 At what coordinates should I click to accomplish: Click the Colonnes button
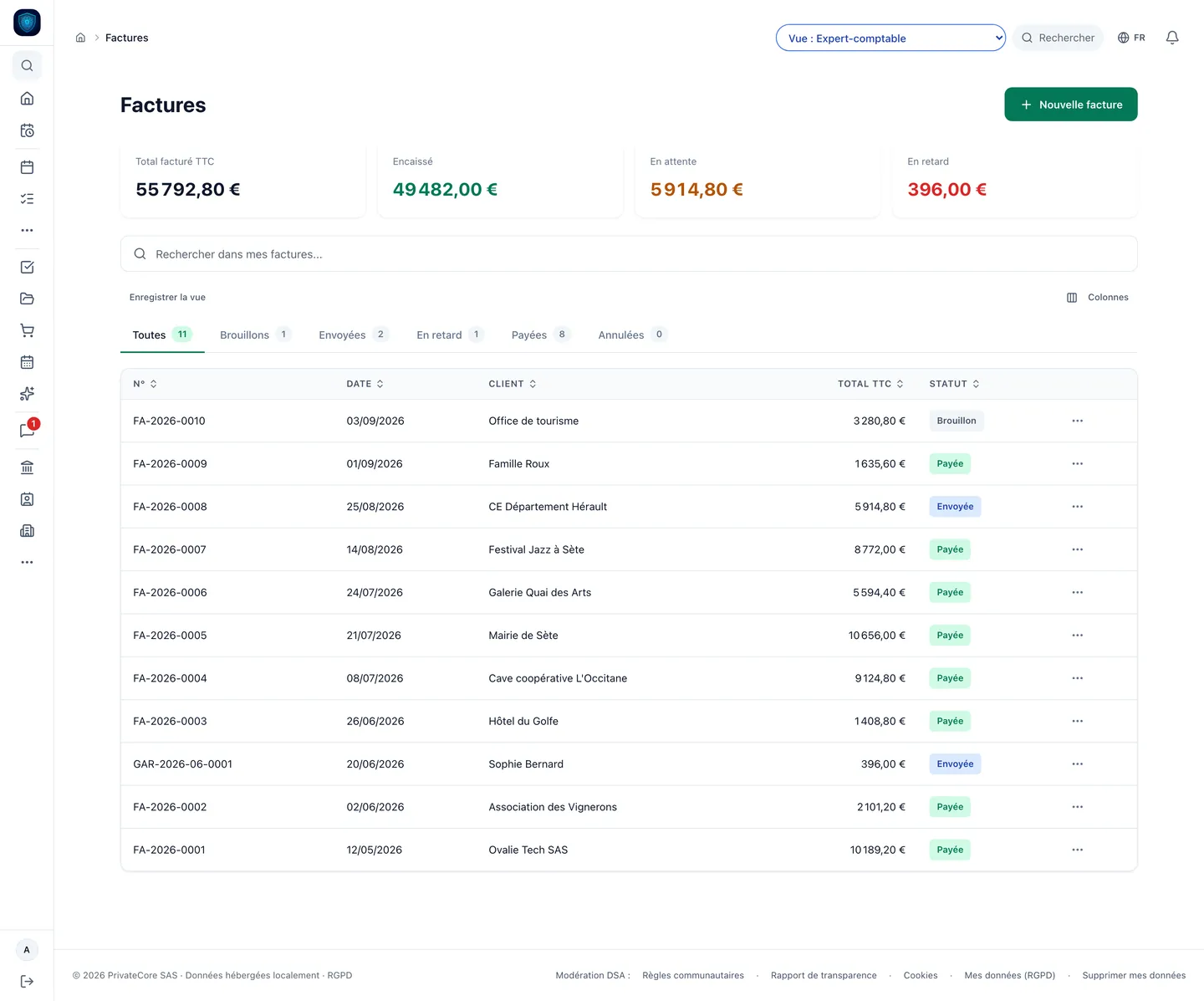click(1098, 298)
